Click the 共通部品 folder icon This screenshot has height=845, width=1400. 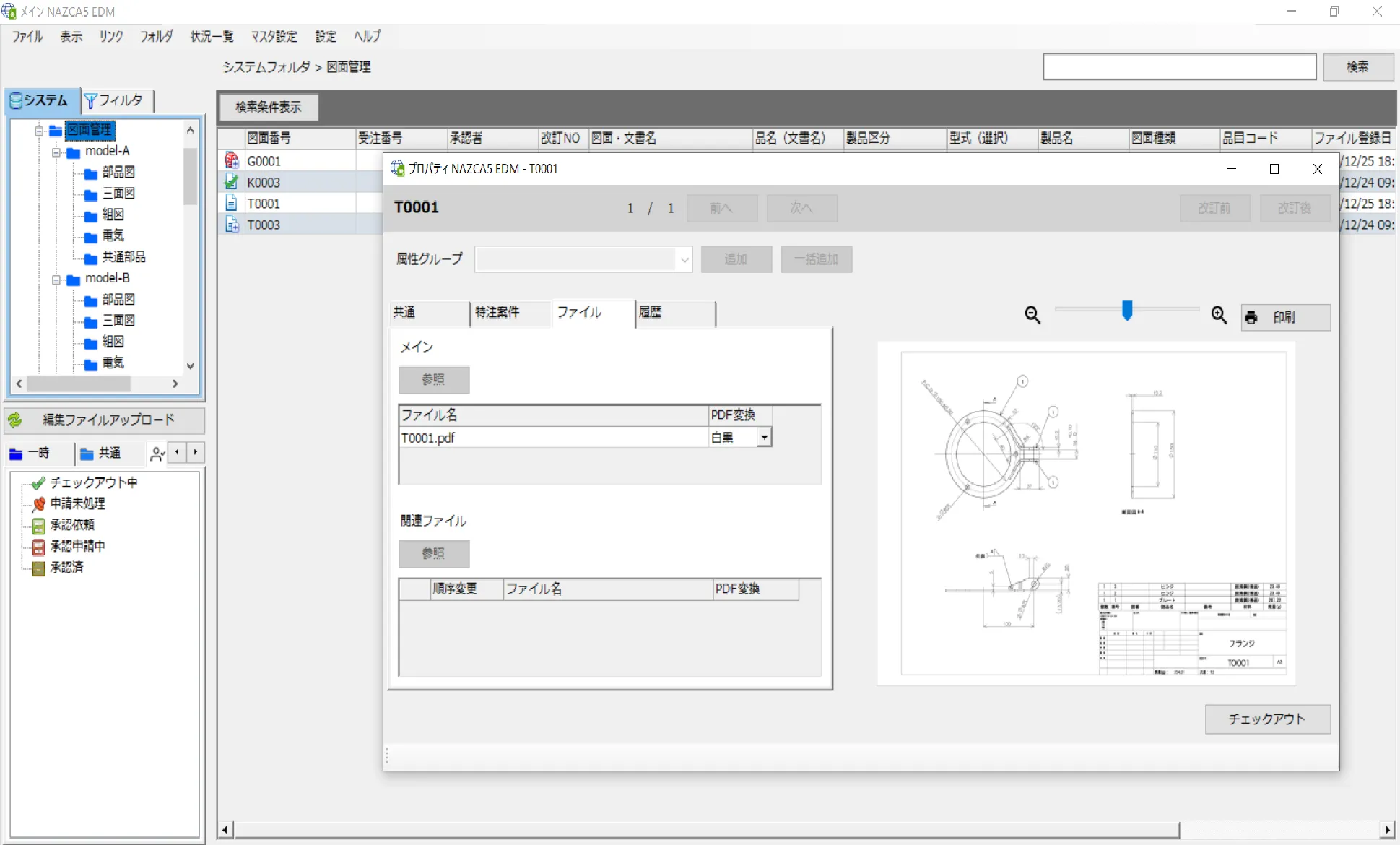91,258
